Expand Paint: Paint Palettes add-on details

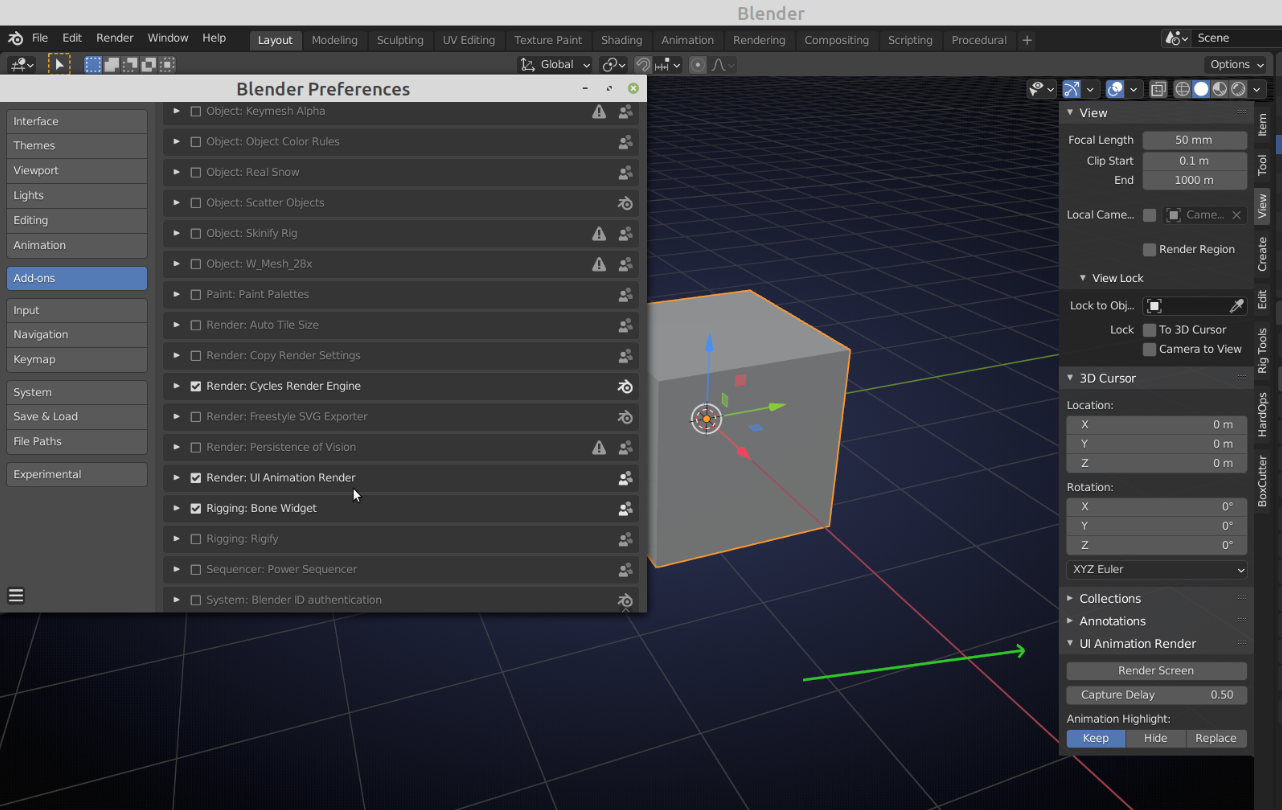point(177,294)
